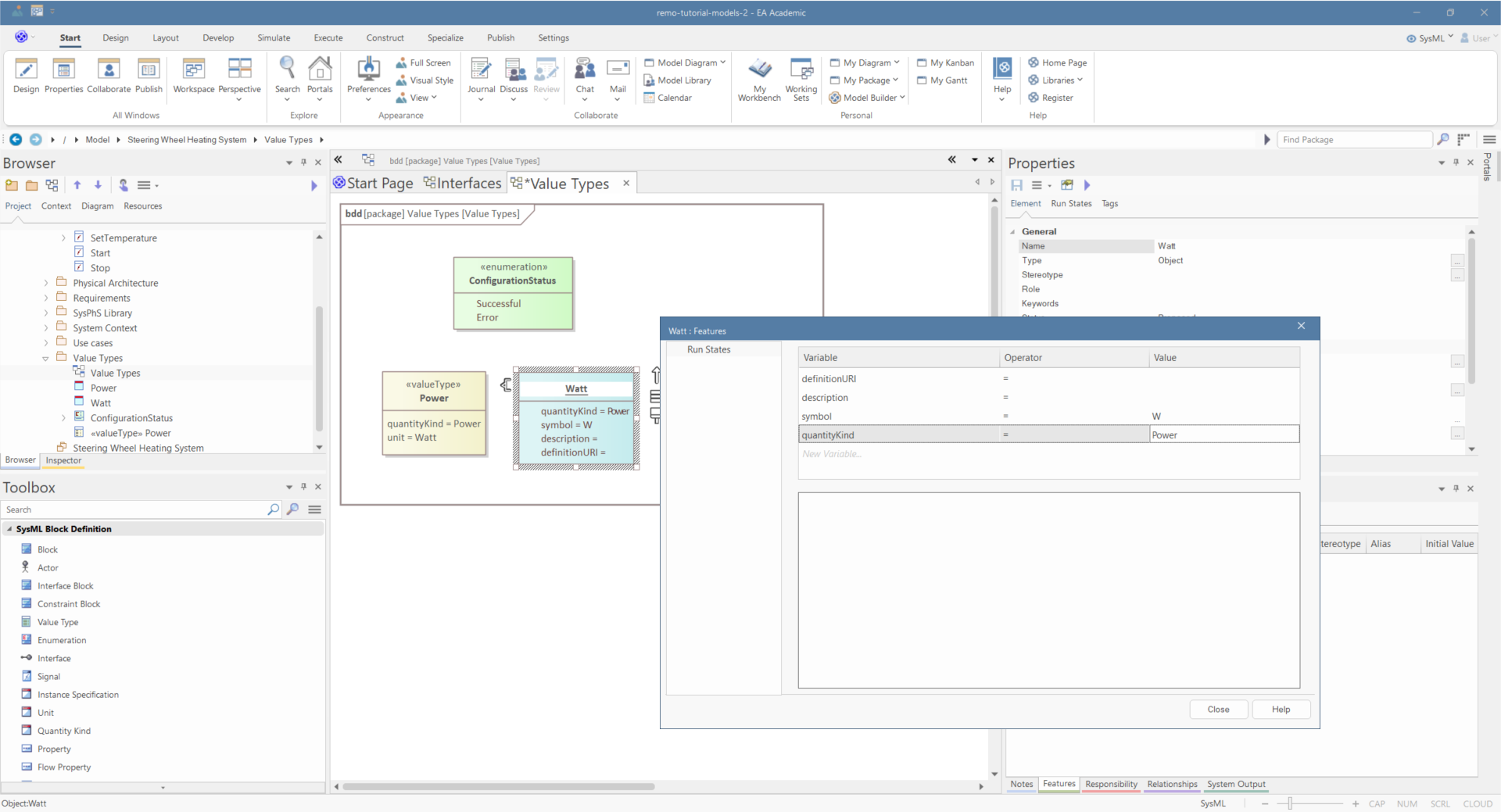Pin the Browser panel with the pushpin

tap(303, 163)
